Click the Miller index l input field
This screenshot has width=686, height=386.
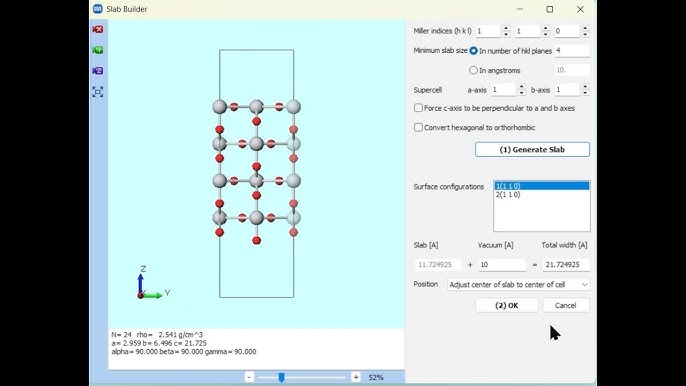tap(567, 31)
